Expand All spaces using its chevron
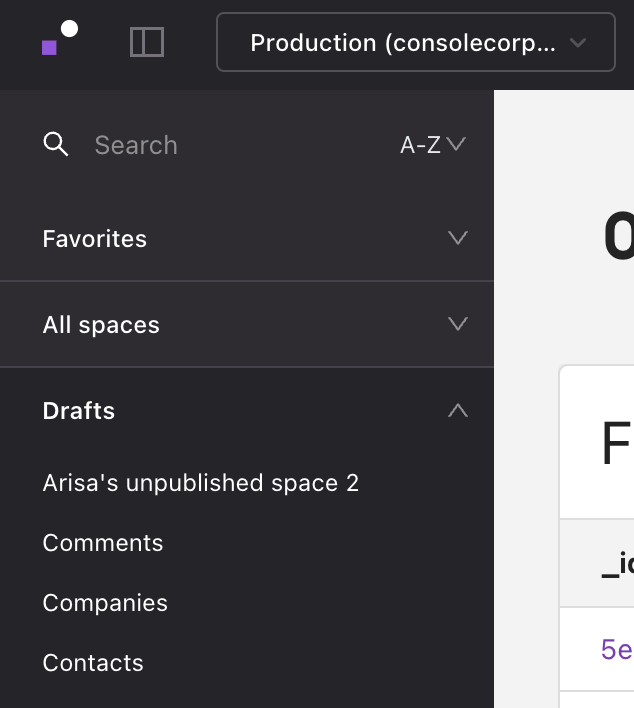This screenshot has height=708, width=634. [458, 324]
